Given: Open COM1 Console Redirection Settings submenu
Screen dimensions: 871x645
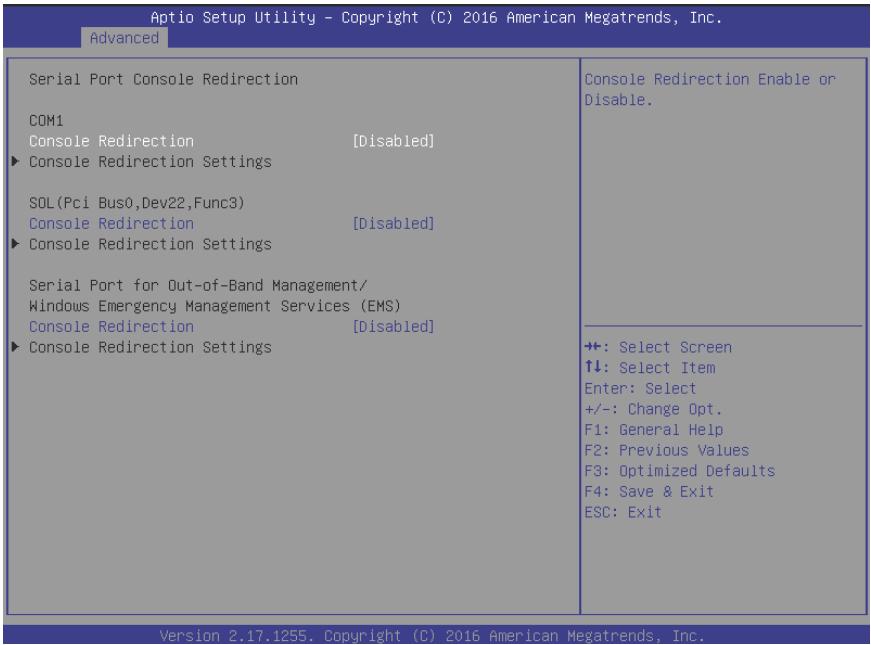Looking at the screenshot, I should click(x=151, y=162).
